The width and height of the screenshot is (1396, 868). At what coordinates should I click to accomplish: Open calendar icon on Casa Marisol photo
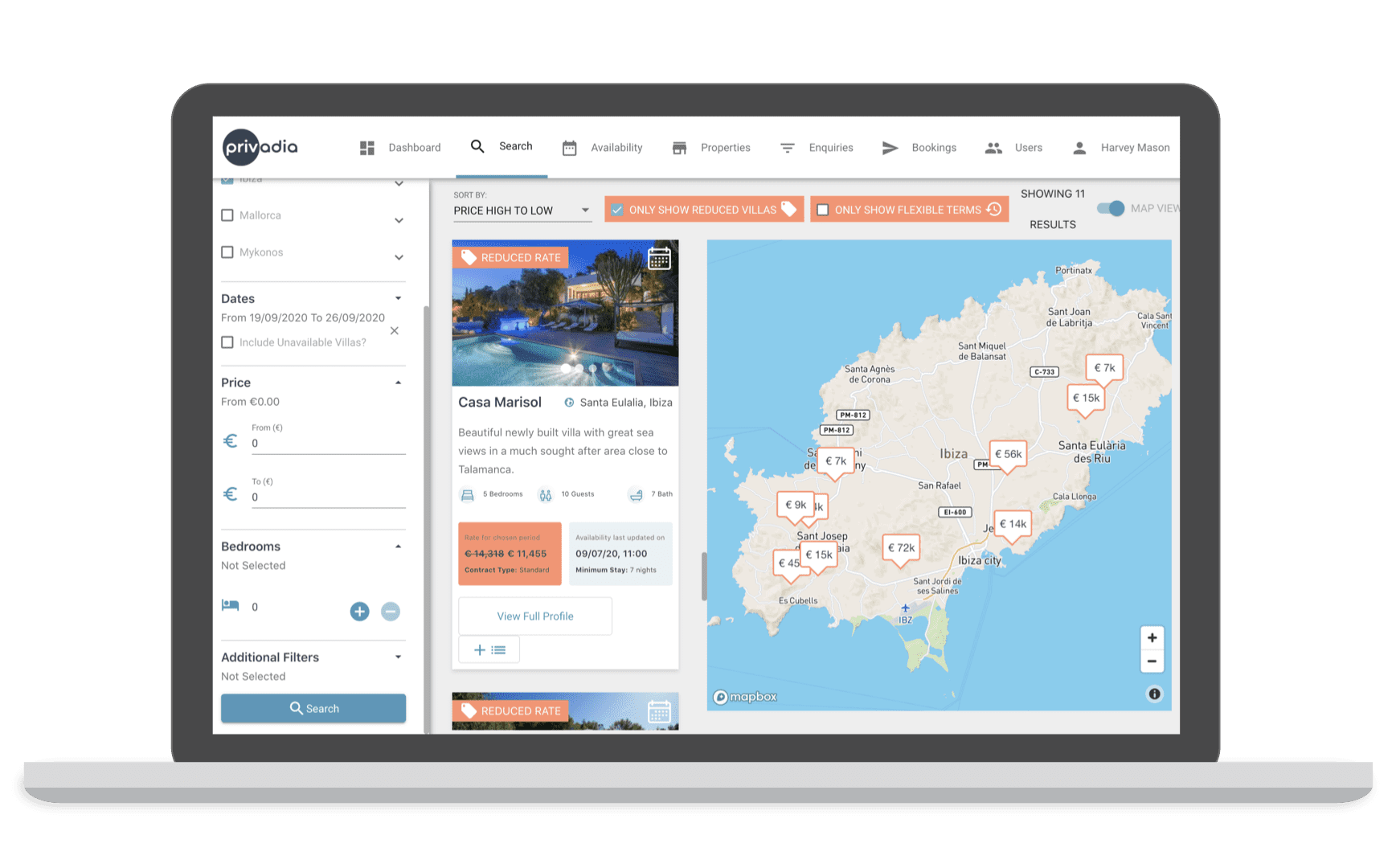(x=659, y=259)
